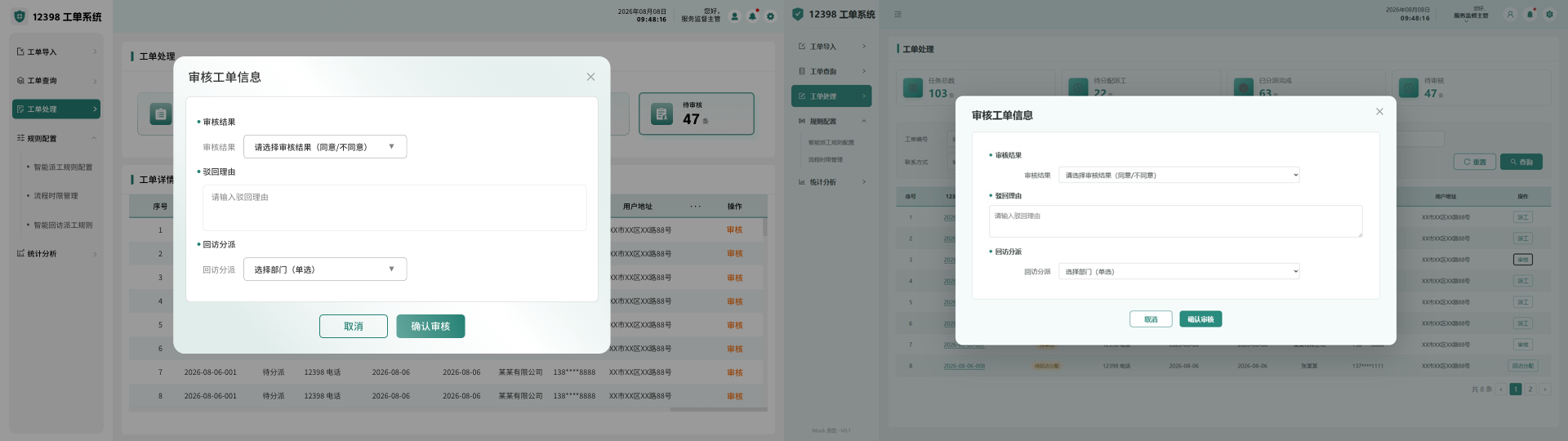Close the 审核工单信息 dialog in right mockup

tap(1379, 112)
